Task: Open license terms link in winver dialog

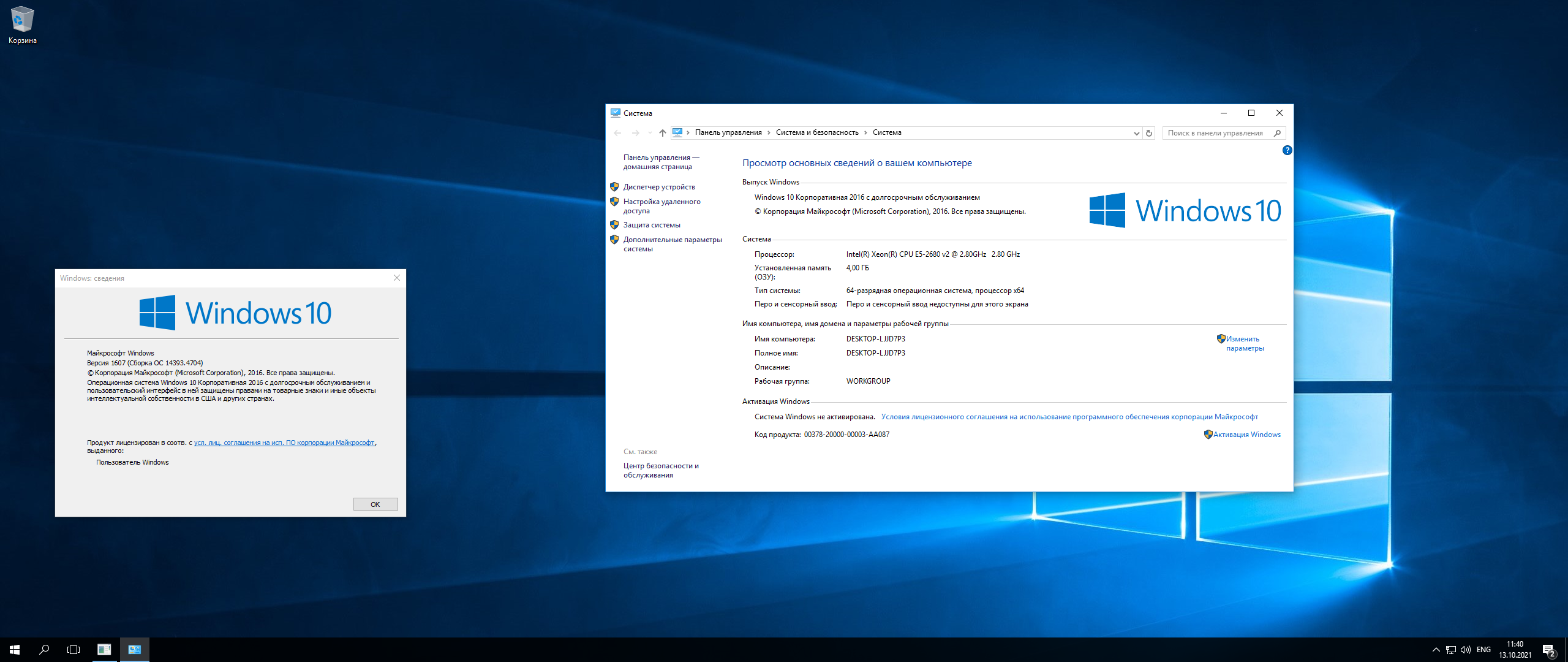Action: (284, 443)
